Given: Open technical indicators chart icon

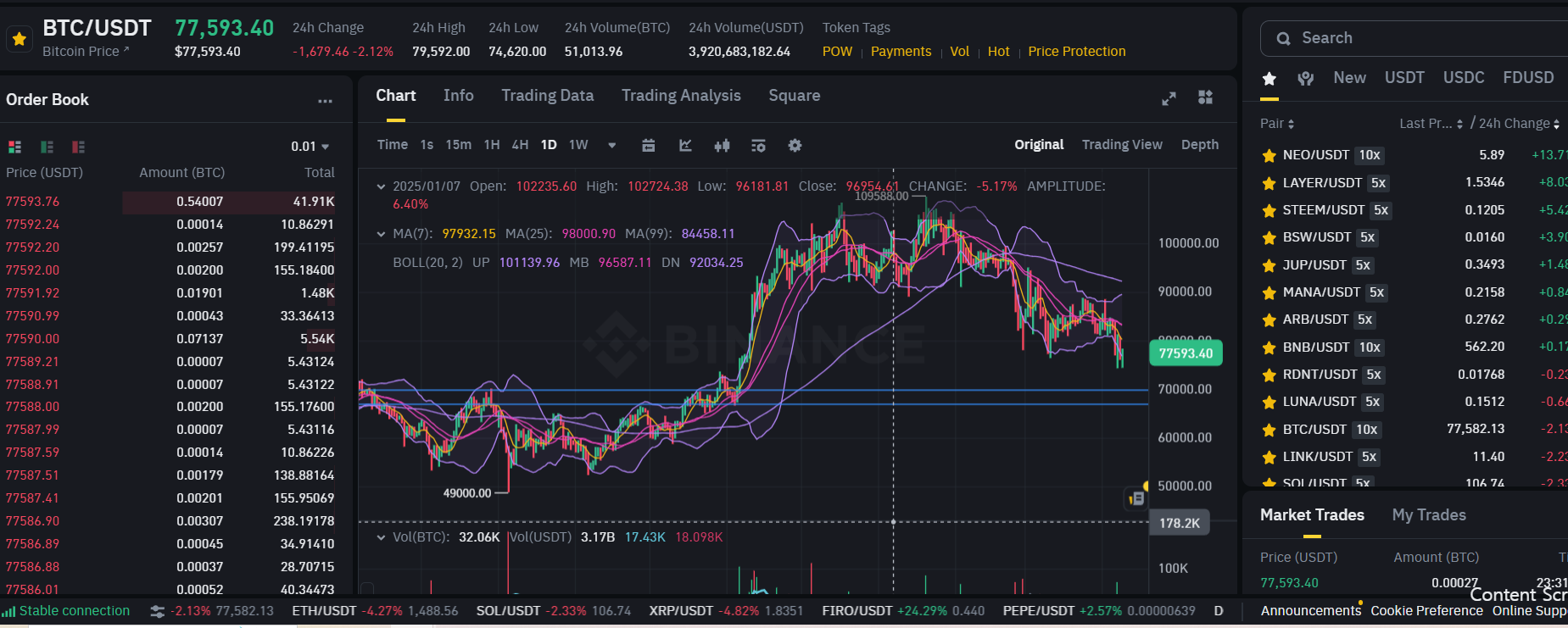Looking at the screenshot, I should click(685, 146).
